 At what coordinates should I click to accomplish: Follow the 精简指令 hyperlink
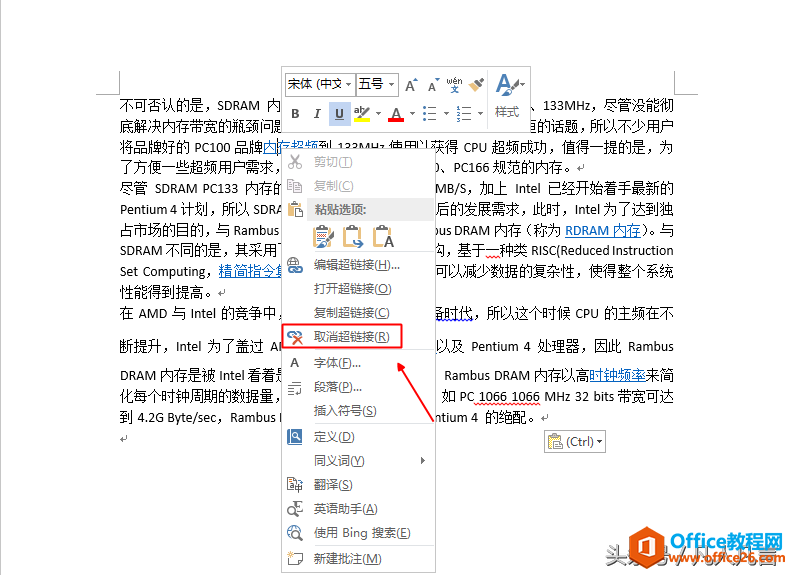click(x=250, y=271)
